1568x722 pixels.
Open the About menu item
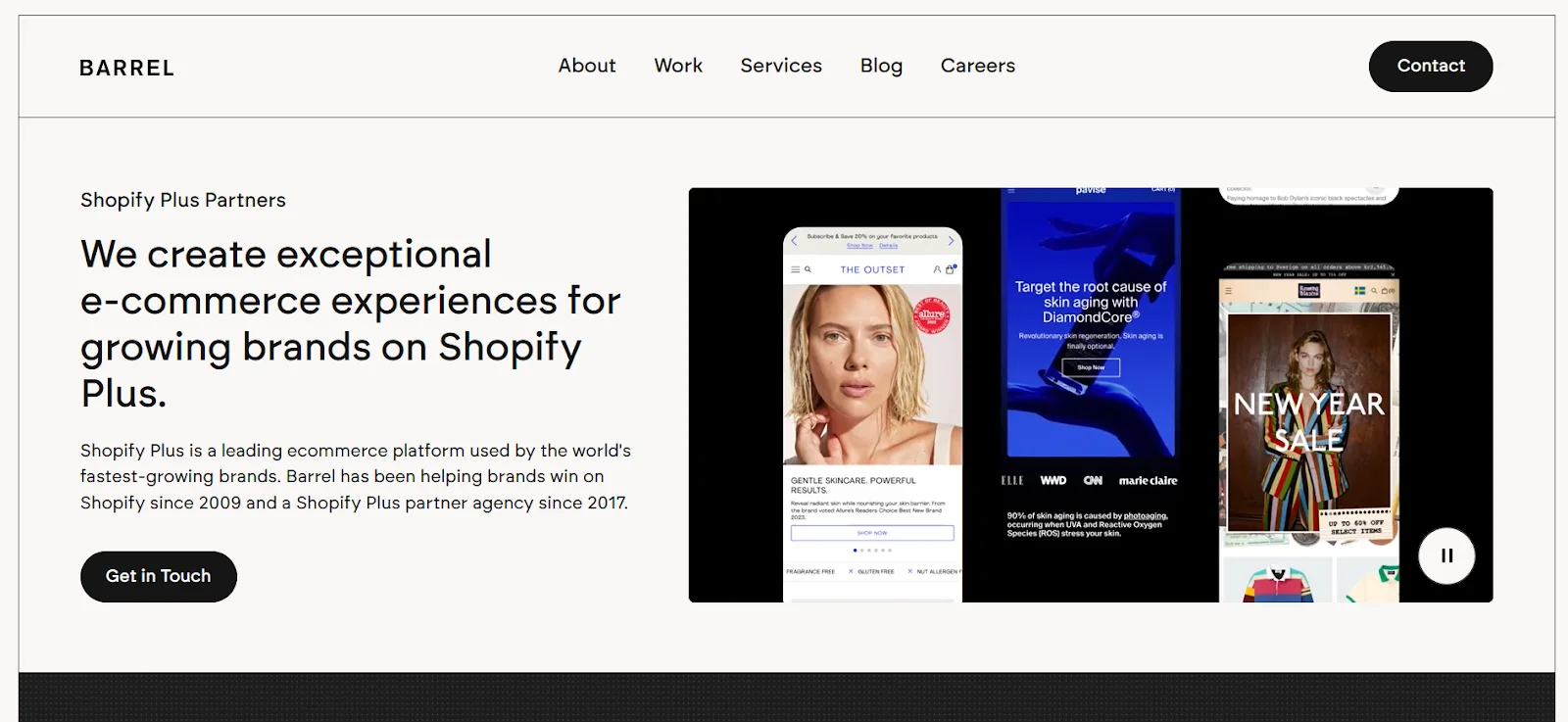[x=587, y=66]
